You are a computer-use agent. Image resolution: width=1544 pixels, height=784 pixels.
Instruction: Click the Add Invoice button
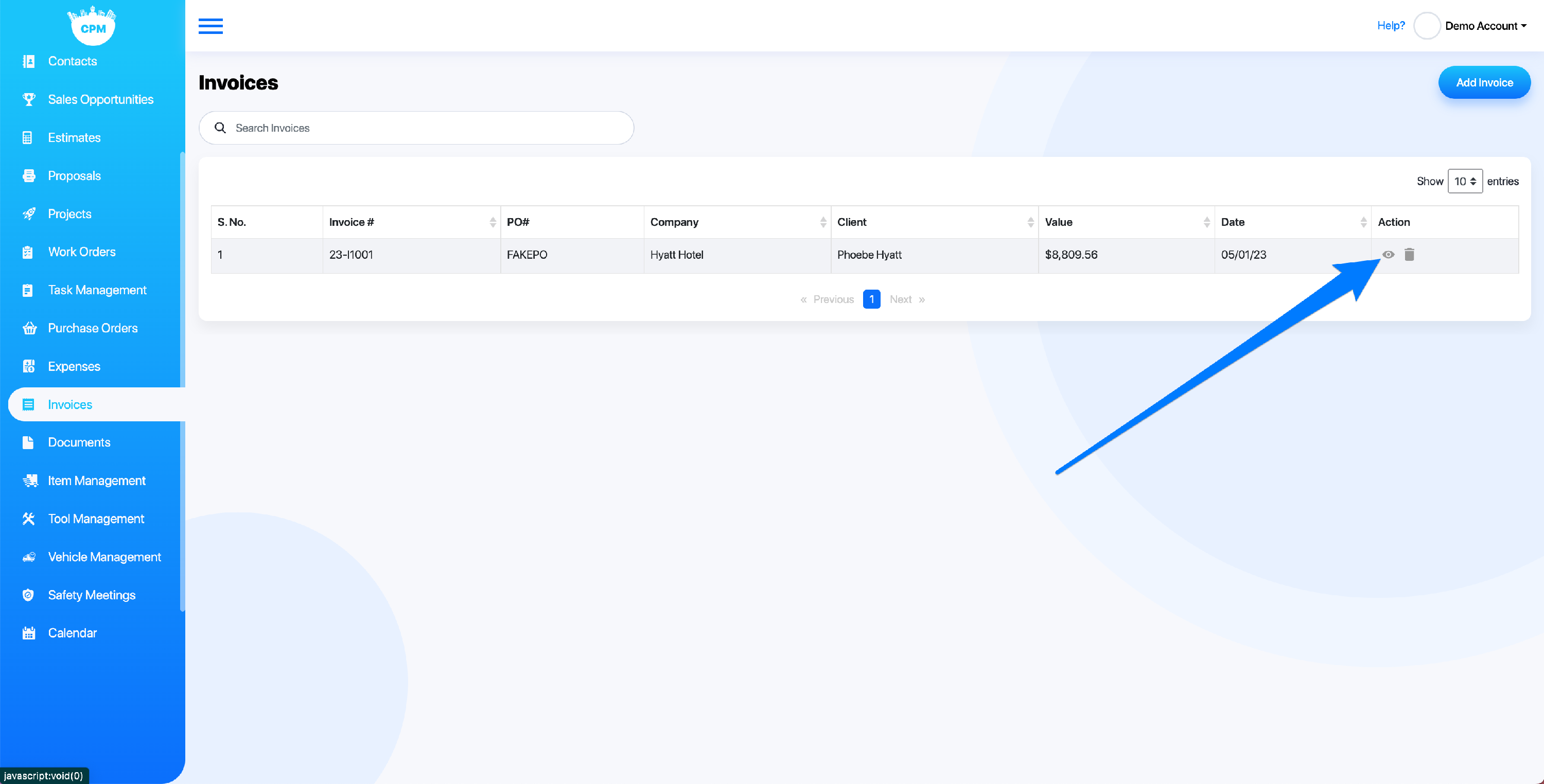pos(1484,83)
